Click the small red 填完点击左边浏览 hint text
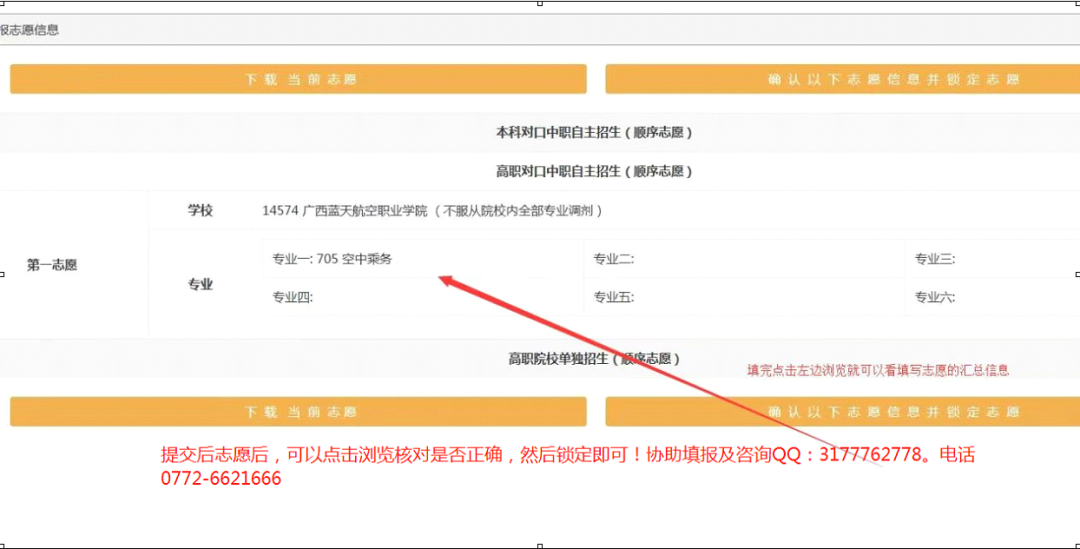Image resolution: width=1080 pixels, height=549 pixels. pos(878,370)
